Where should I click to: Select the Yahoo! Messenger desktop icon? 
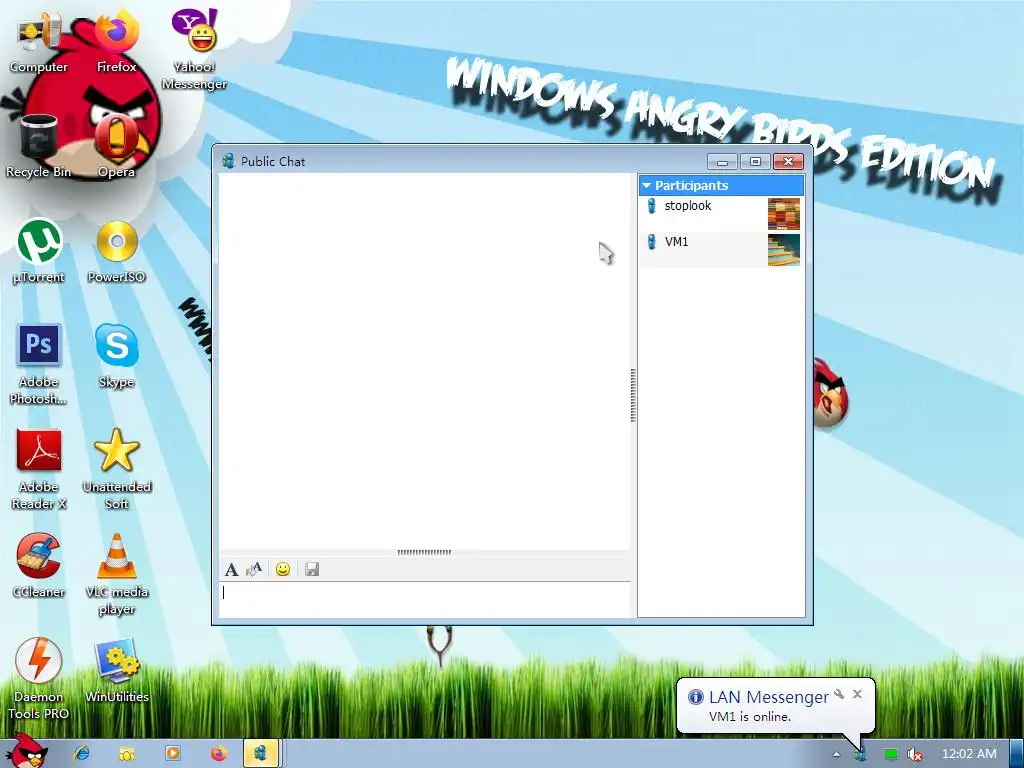pos(195,50)
